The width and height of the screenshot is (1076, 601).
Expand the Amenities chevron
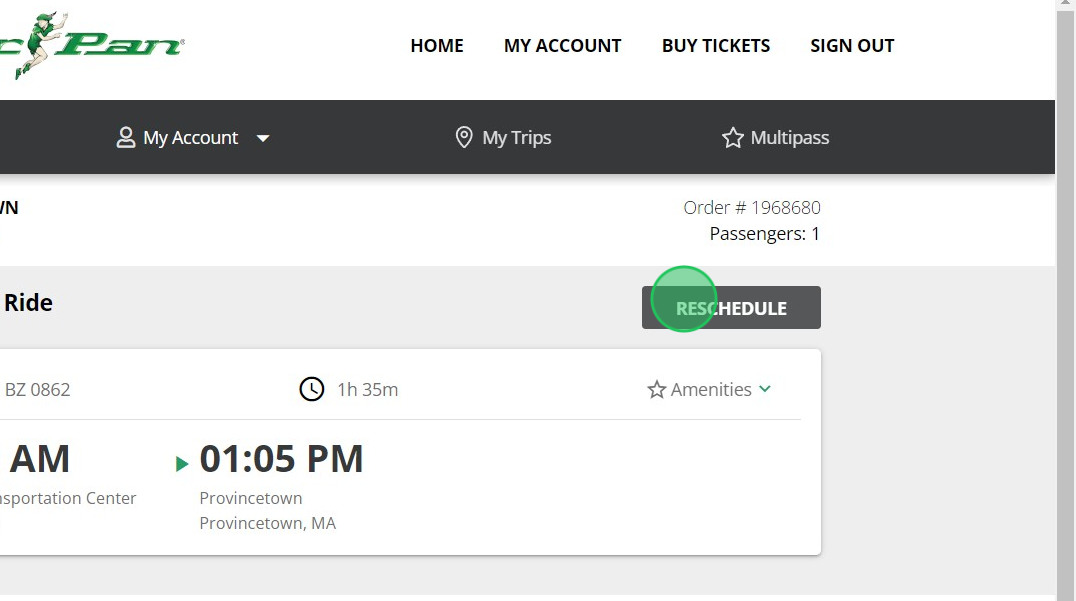point(765,389)
